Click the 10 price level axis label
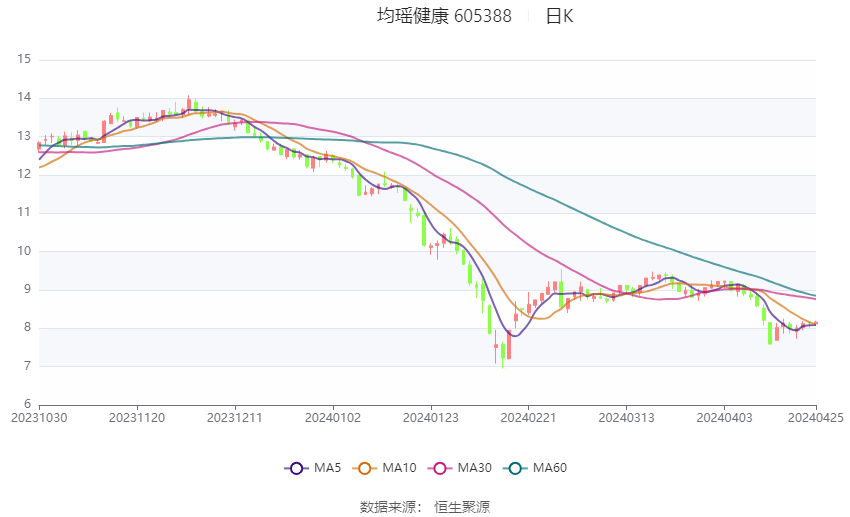Viewport: 850px width, 517px height. tap(24, 251)
